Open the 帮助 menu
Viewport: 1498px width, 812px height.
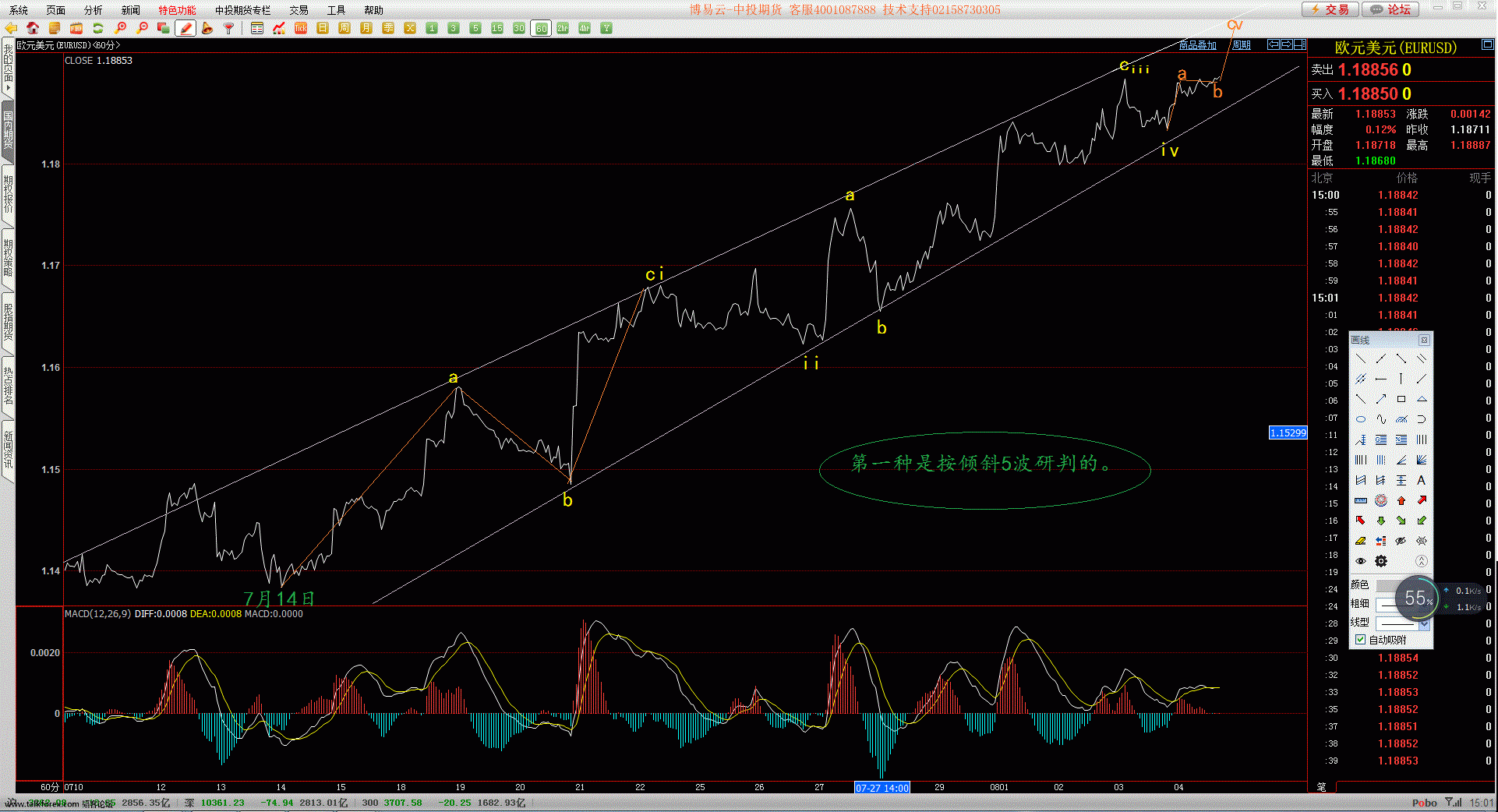(374, 10)
